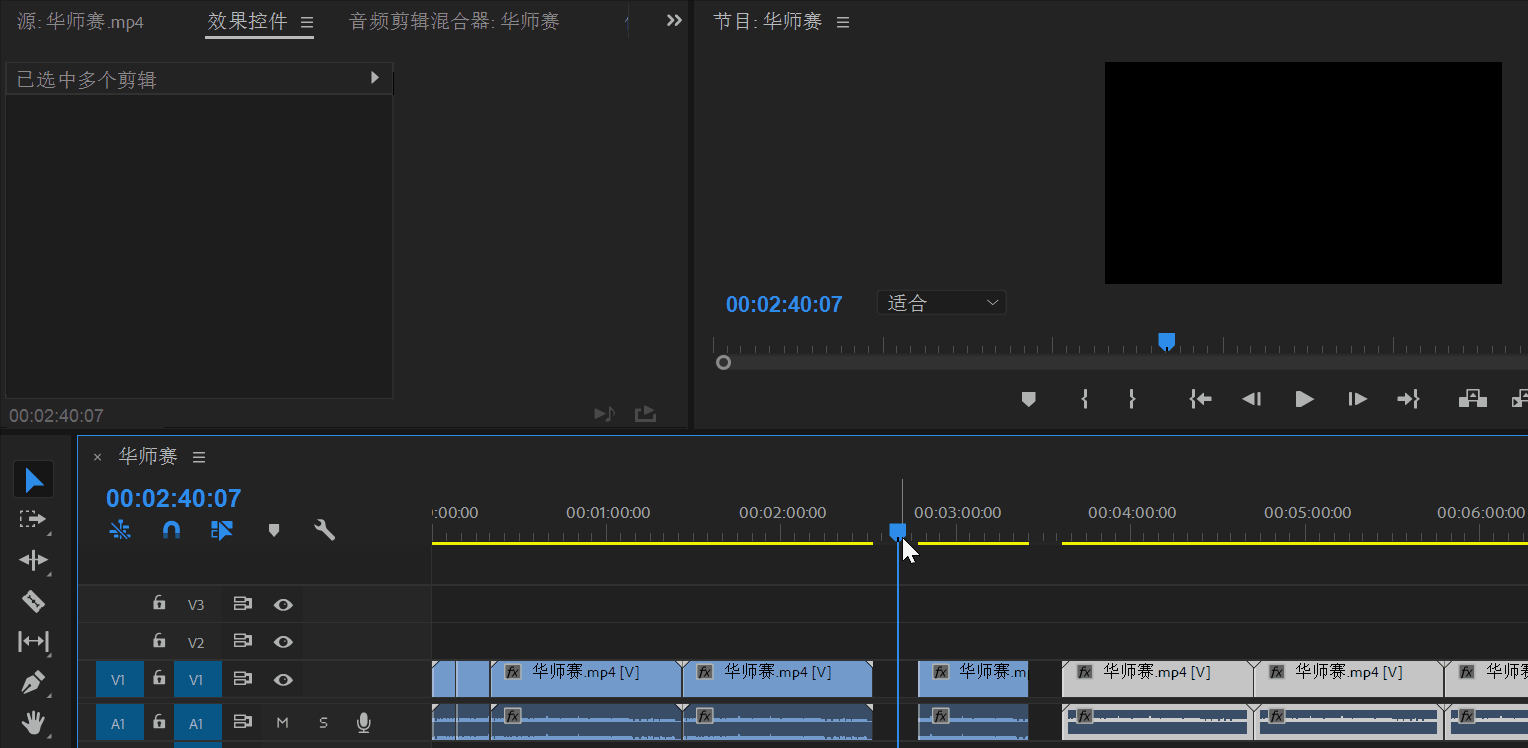Click the A1 source patch button
This screenshot has height=748, width=1528.
(x=119, y=723)
